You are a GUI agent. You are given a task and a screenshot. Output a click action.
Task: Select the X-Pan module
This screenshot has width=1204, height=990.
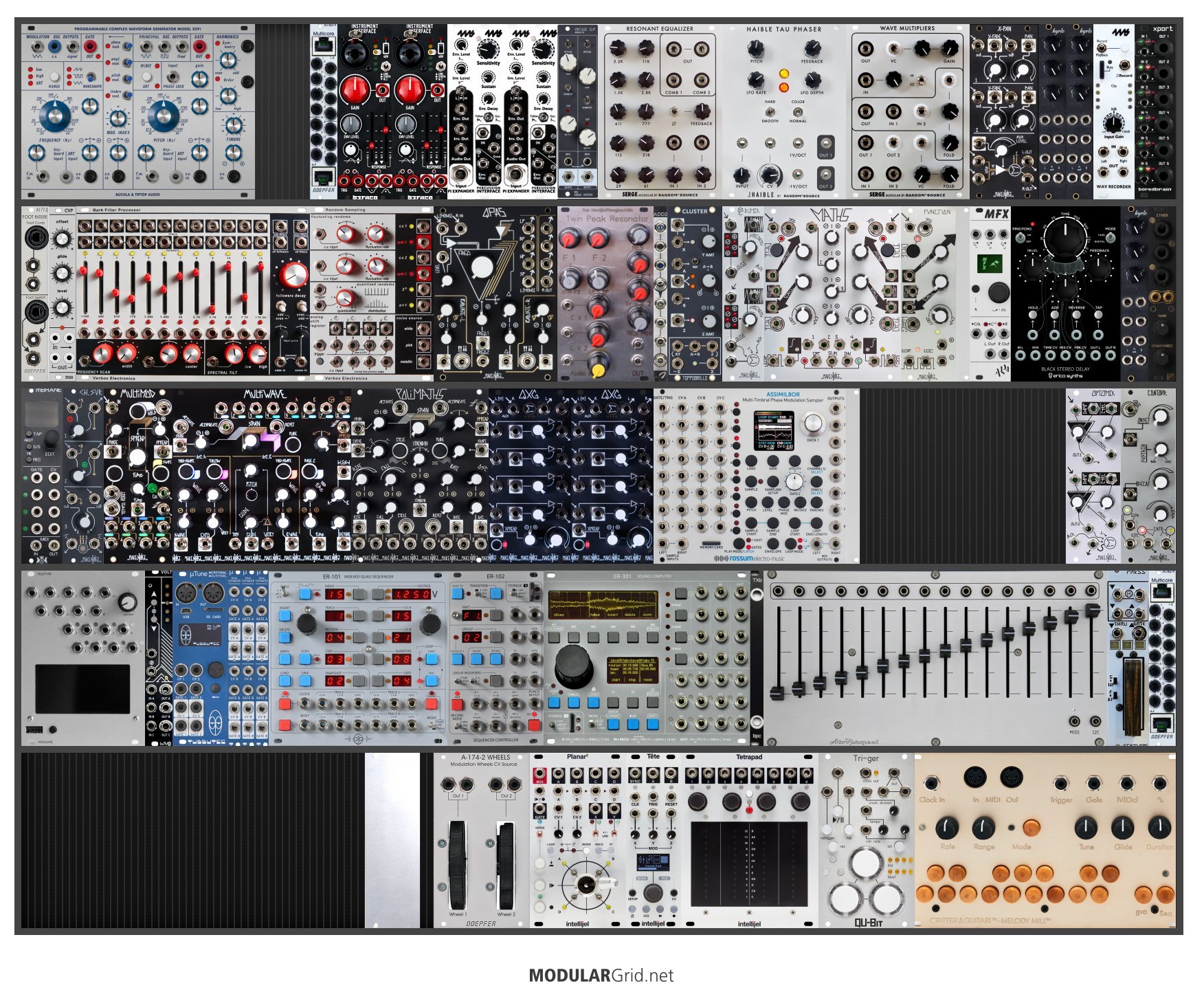[1004, 112]
